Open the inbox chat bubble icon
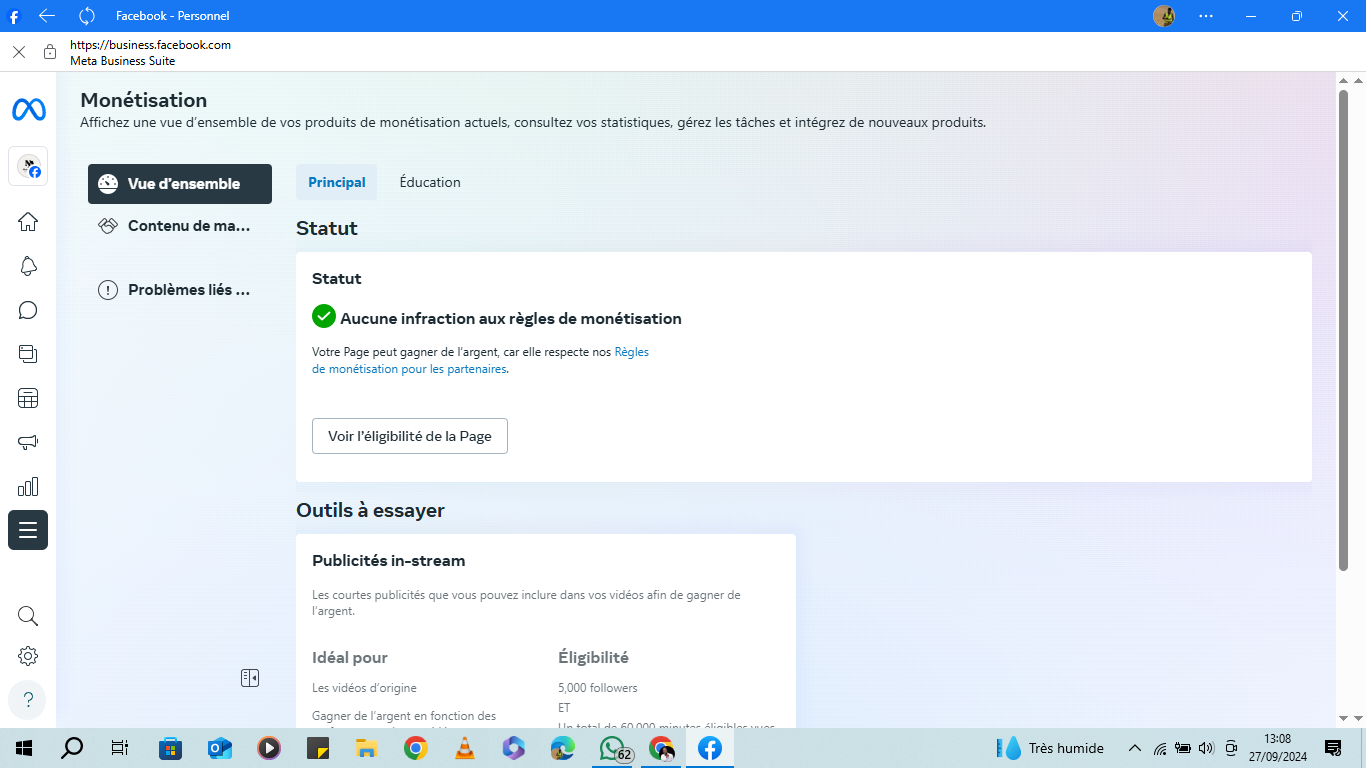 [28, 310]
